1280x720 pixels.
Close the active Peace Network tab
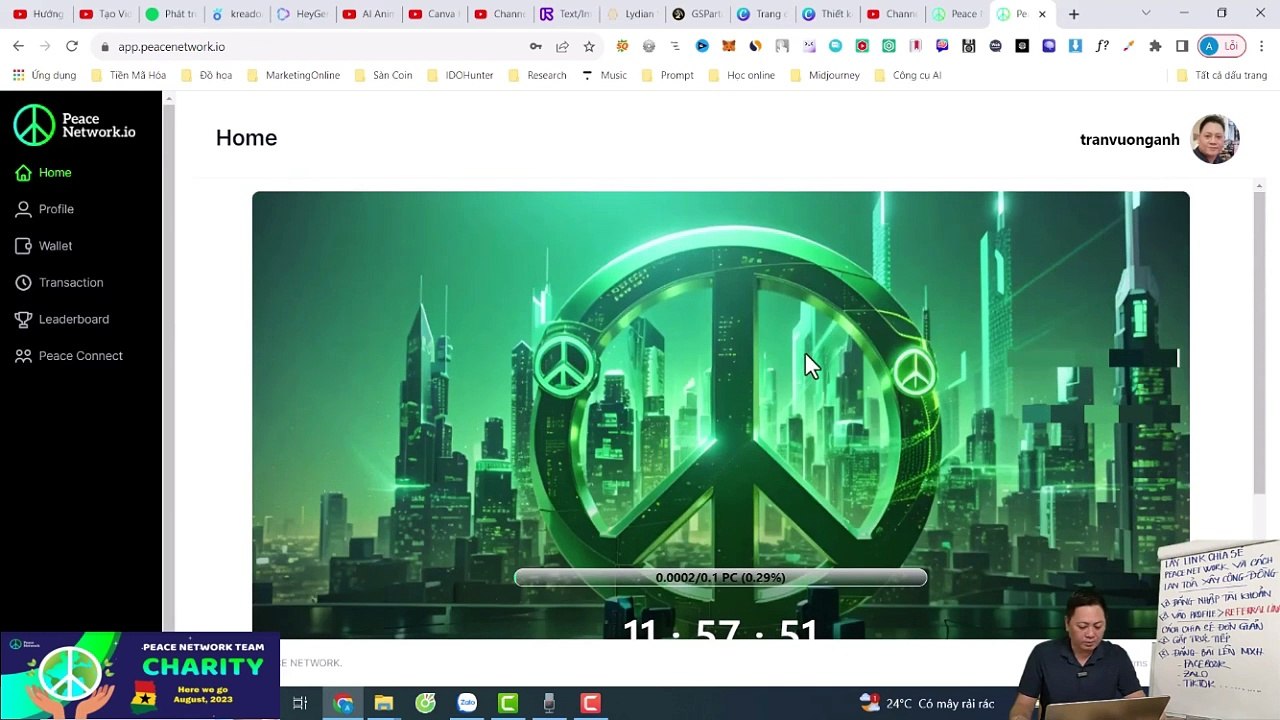point(1042,14)
